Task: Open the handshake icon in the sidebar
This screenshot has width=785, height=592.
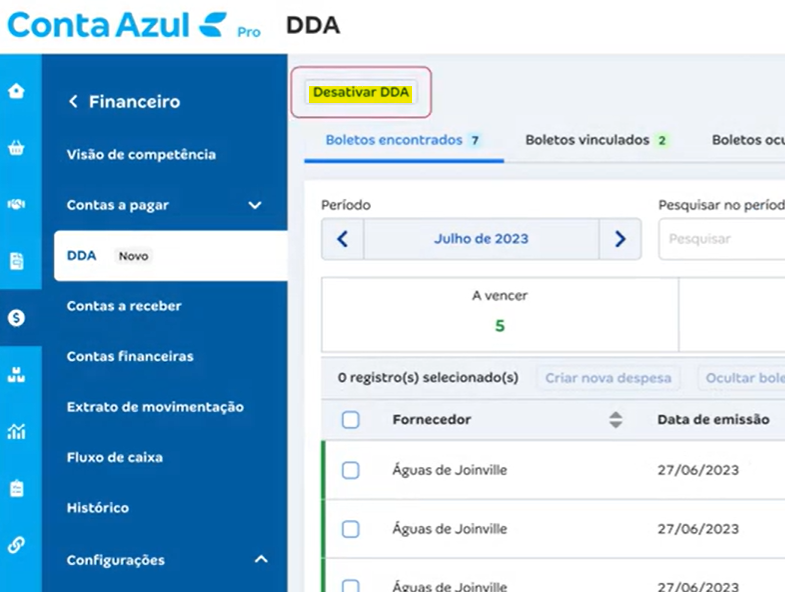Action: pos(16,204)
